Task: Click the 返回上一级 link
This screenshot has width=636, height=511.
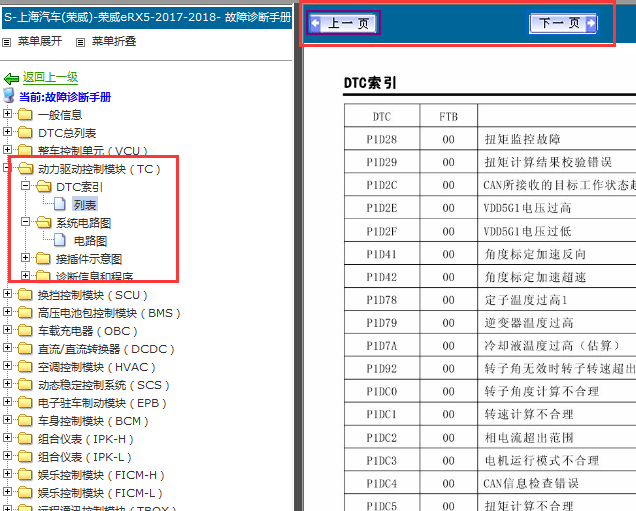Action: click(50, 77)
